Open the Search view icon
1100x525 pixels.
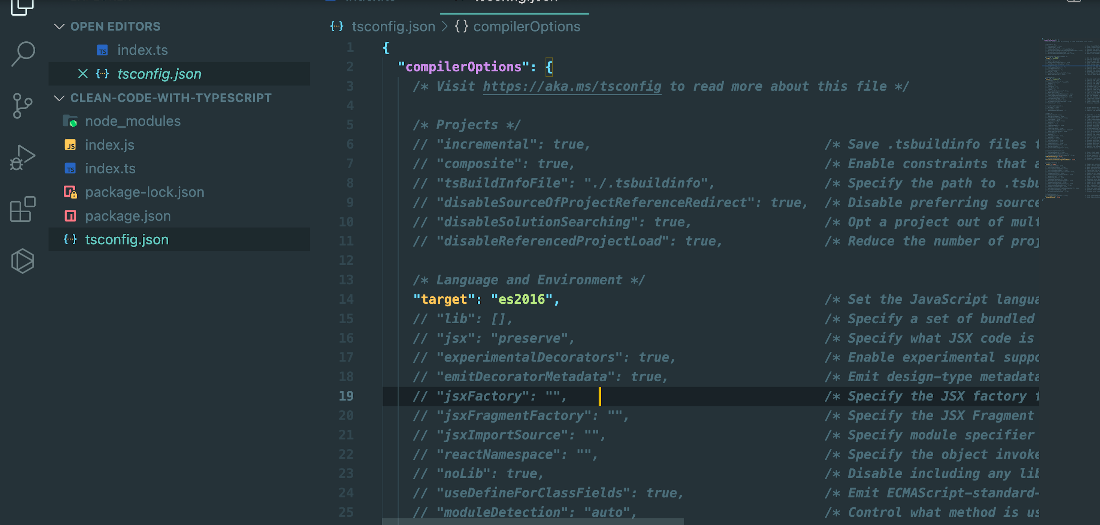[23, 54]
